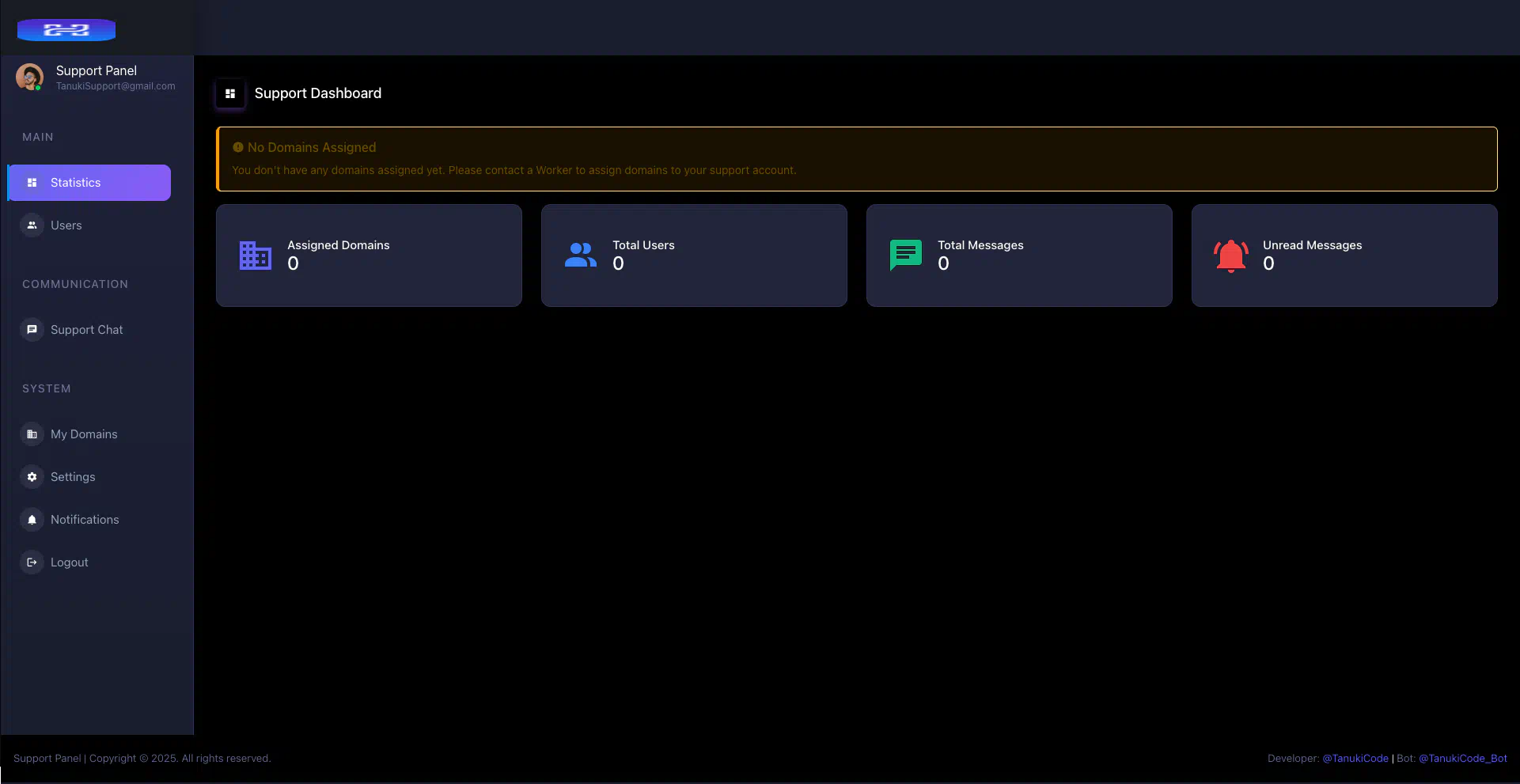Click the Notifications bell icon in sidebar
This screenshot has width=1520, height=784.
[32, 520]
